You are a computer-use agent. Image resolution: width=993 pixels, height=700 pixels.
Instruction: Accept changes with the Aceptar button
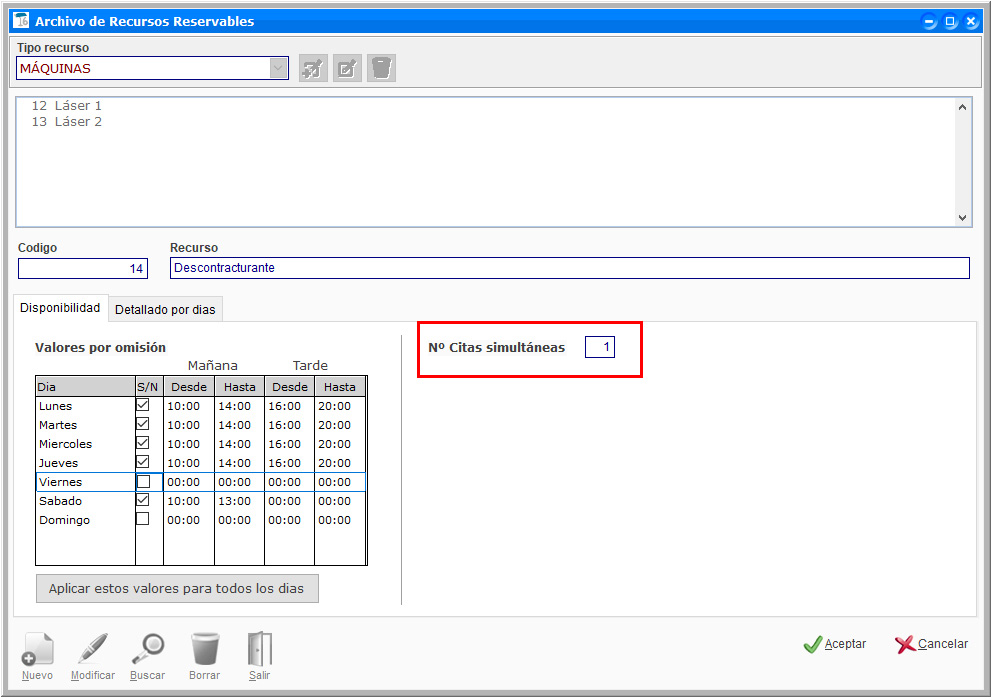pyautogui.click(x=835, y=644)
